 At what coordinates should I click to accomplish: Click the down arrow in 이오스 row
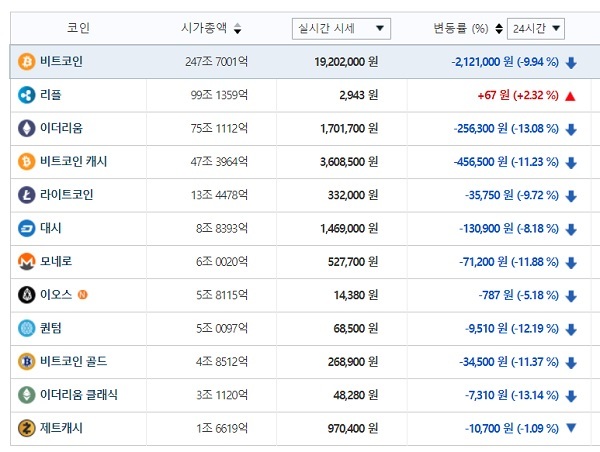pos(571,296)
